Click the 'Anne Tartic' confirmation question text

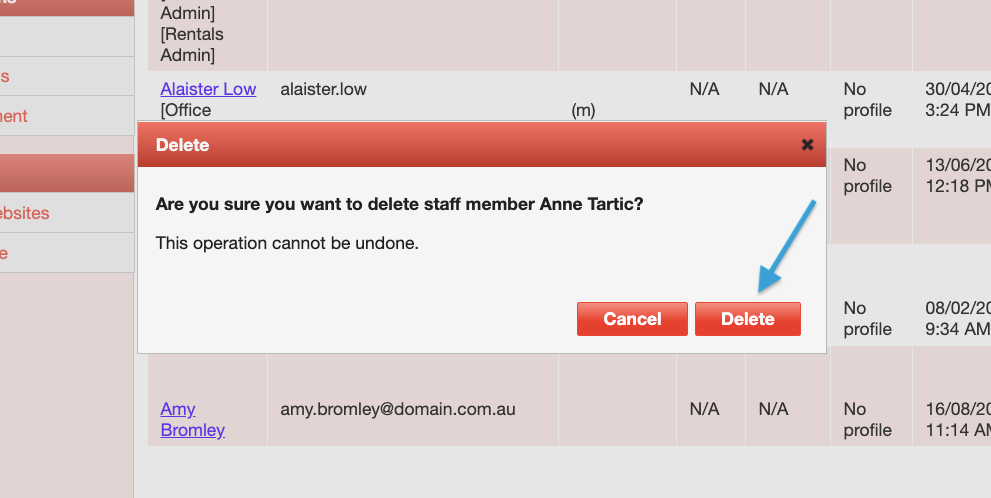tap(400, 204)
